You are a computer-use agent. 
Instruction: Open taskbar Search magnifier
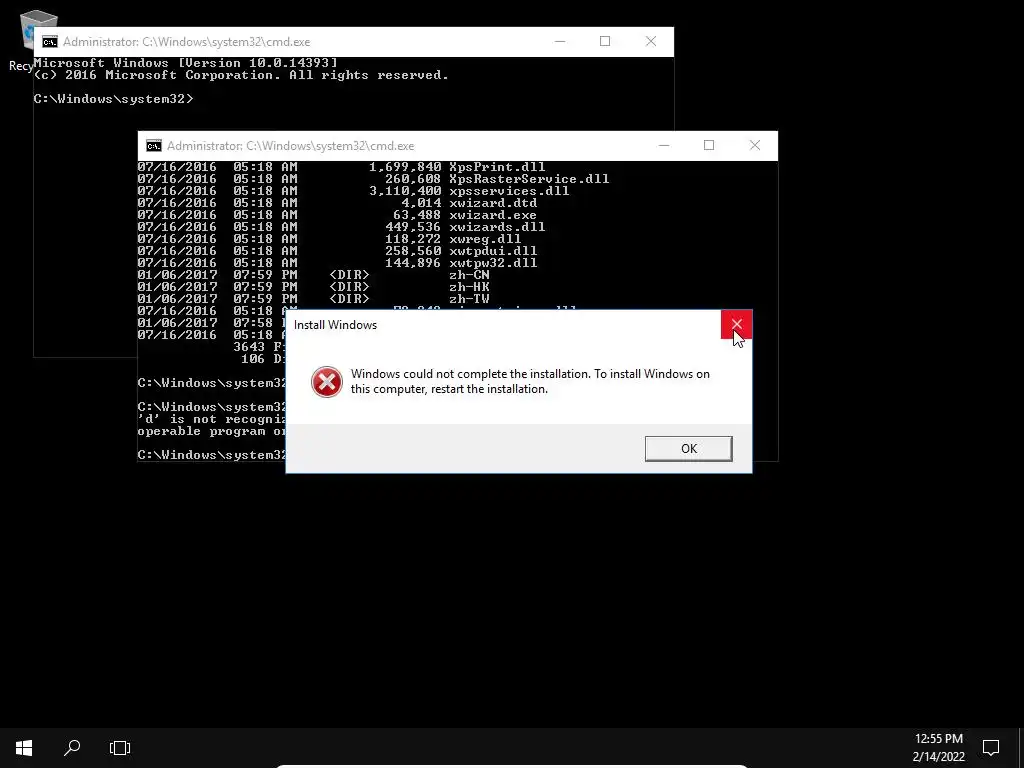pos(72,748)
